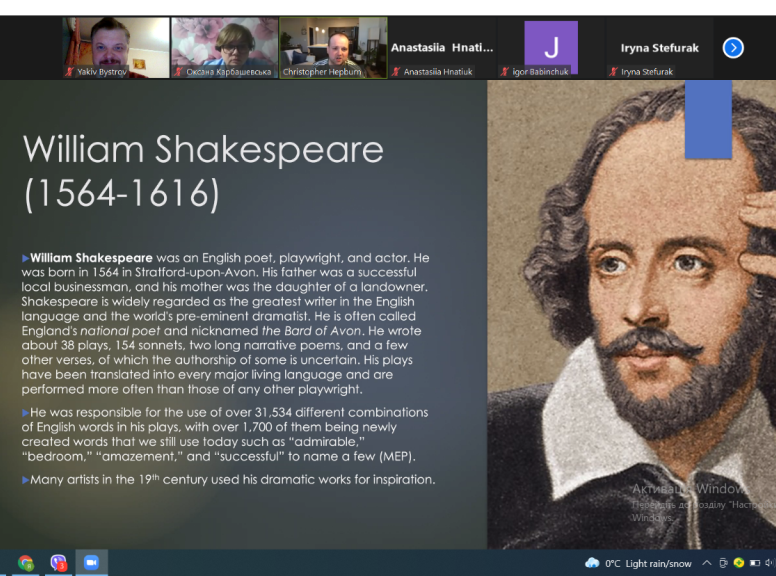Select Christopher Hepburn's video thumbnail

[334, 48]
